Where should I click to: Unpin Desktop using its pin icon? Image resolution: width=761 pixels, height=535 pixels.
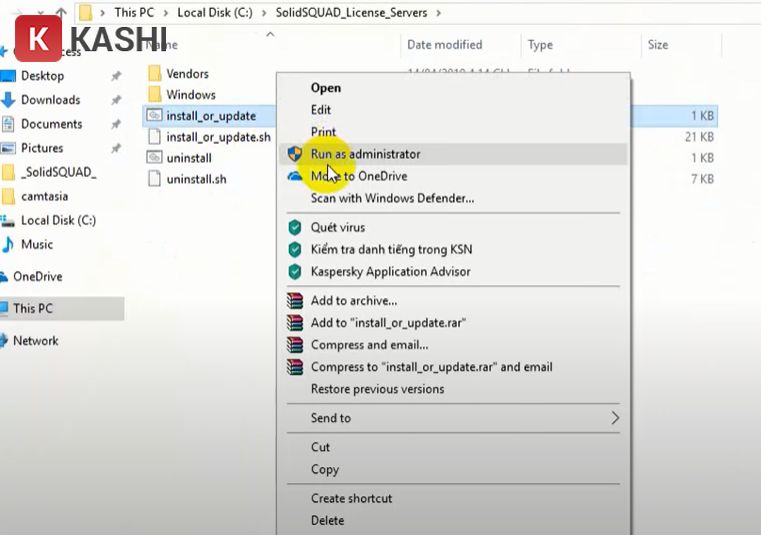point(116,76)
